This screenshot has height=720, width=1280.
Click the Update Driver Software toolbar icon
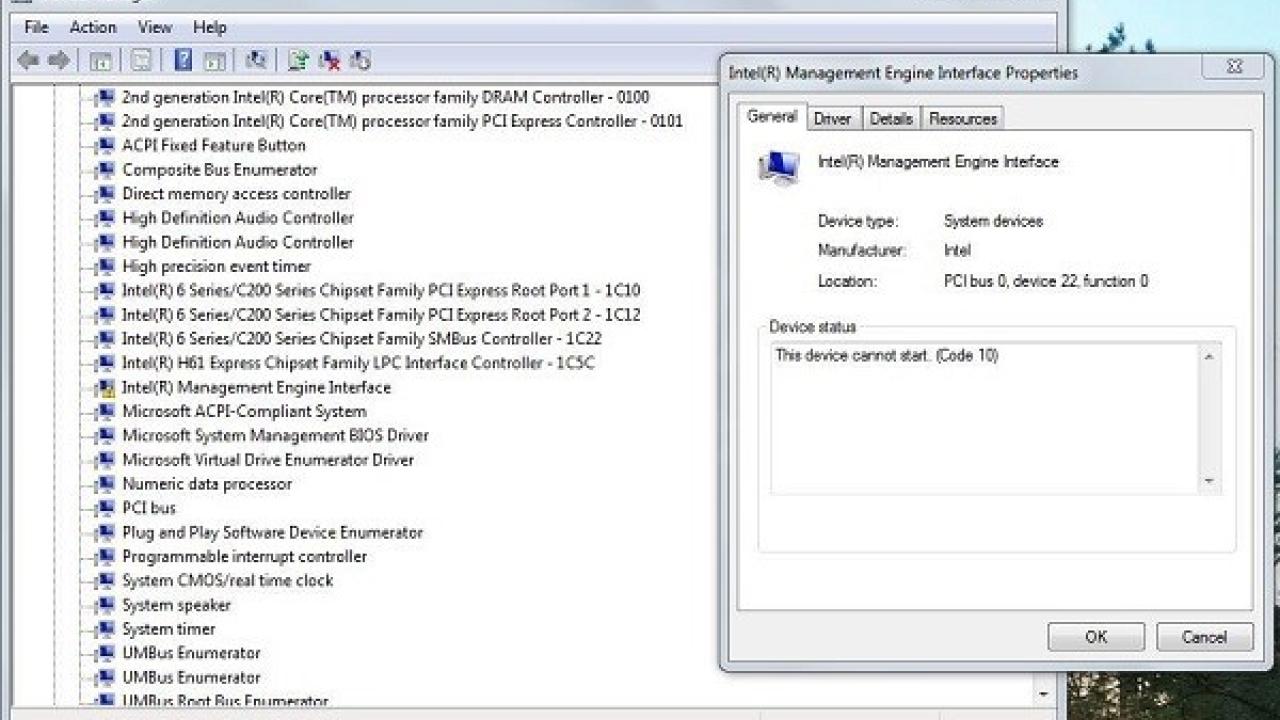pos(298,61)
